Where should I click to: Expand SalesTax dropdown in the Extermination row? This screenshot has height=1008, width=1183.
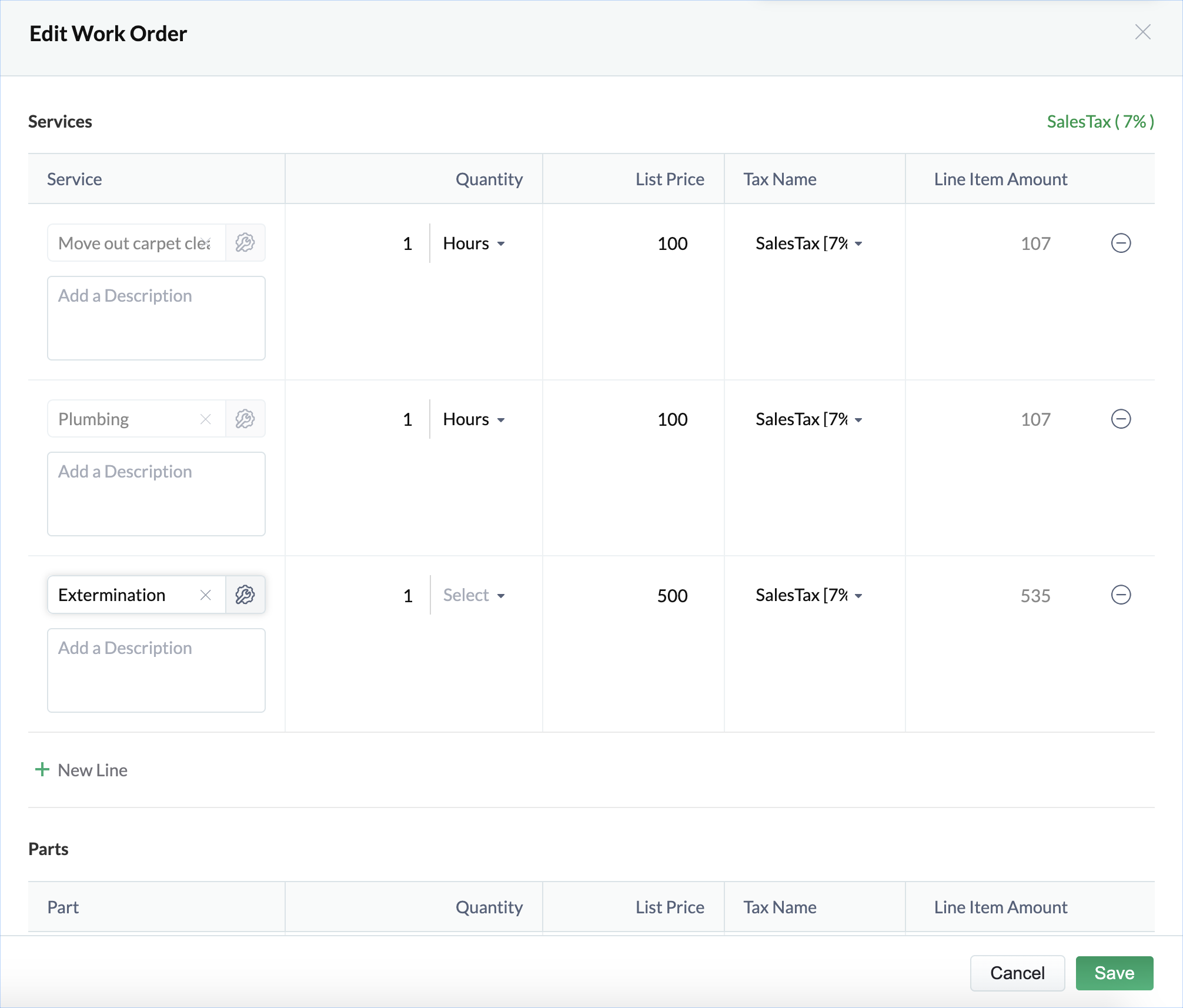808,595
